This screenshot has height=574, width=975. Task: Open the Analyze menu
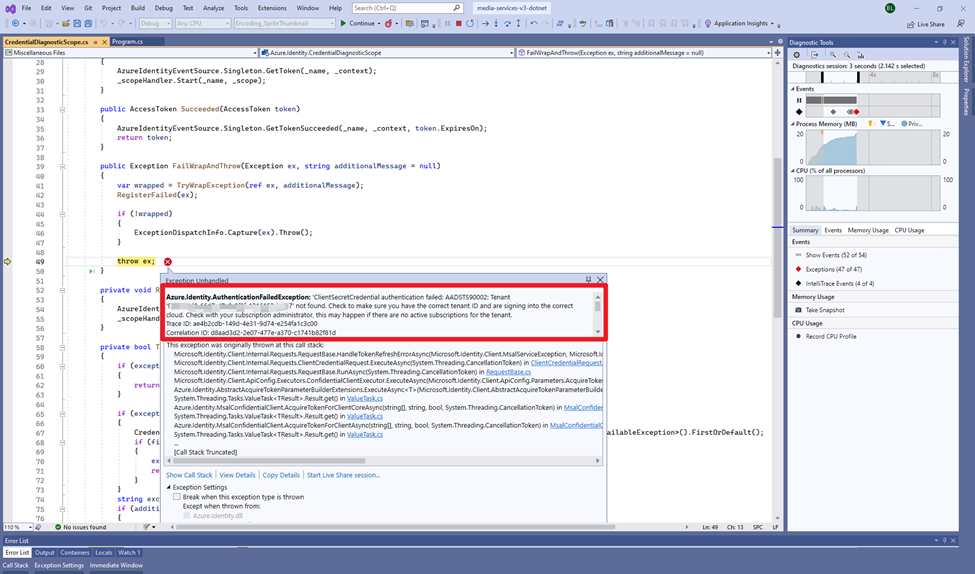coord(213,8)
